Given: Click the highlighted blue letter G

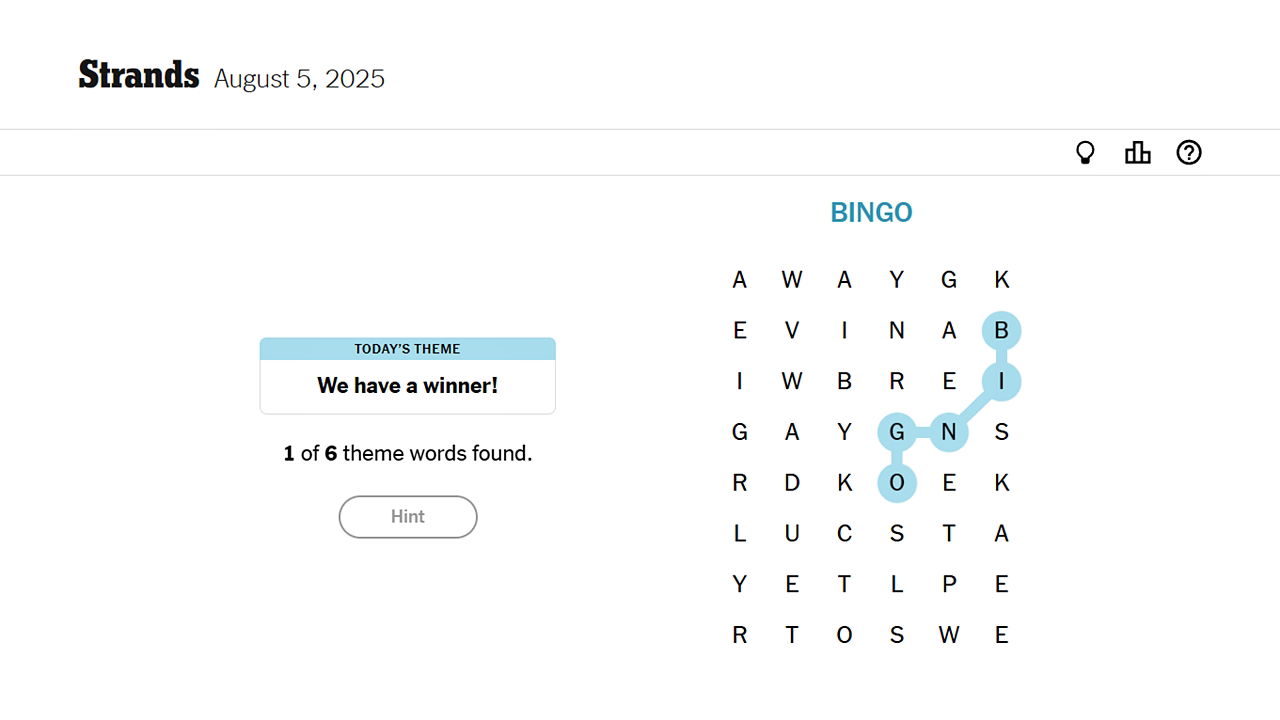Looking at the screenshot, I should click(x=897, y=432).
